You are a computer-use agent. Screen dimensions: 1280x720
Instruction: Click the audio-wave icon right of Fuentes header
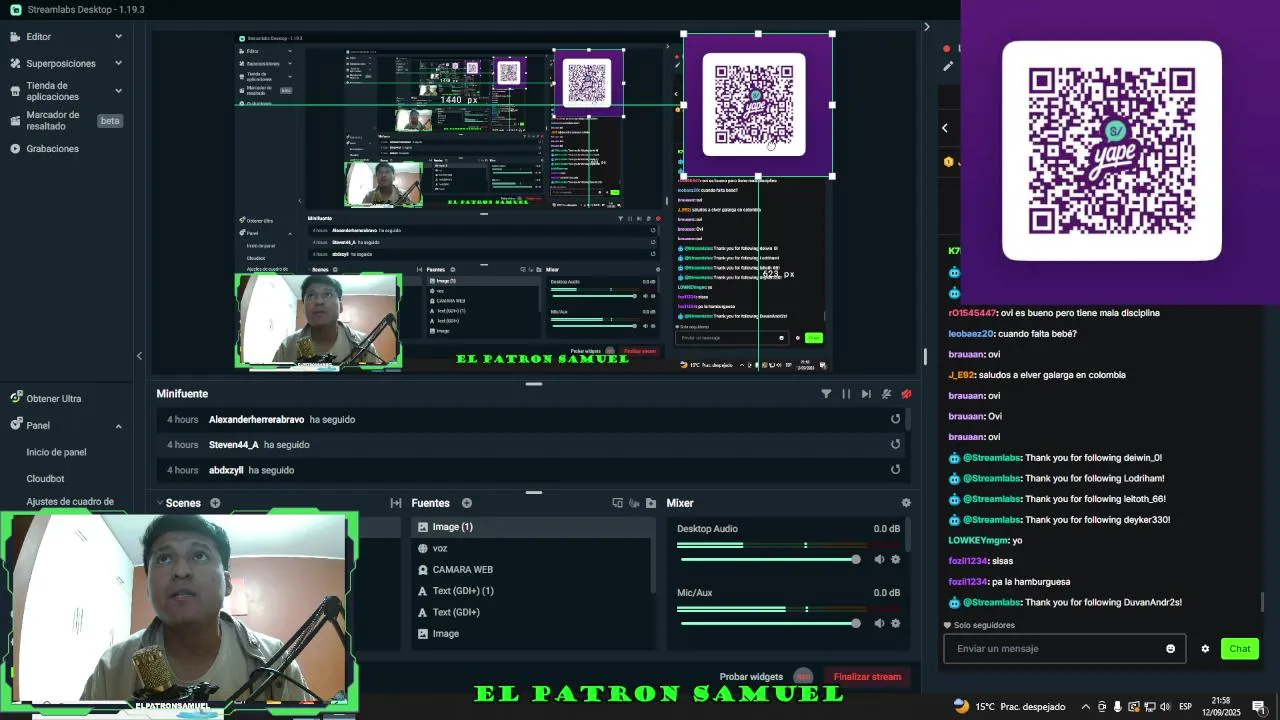634,503
